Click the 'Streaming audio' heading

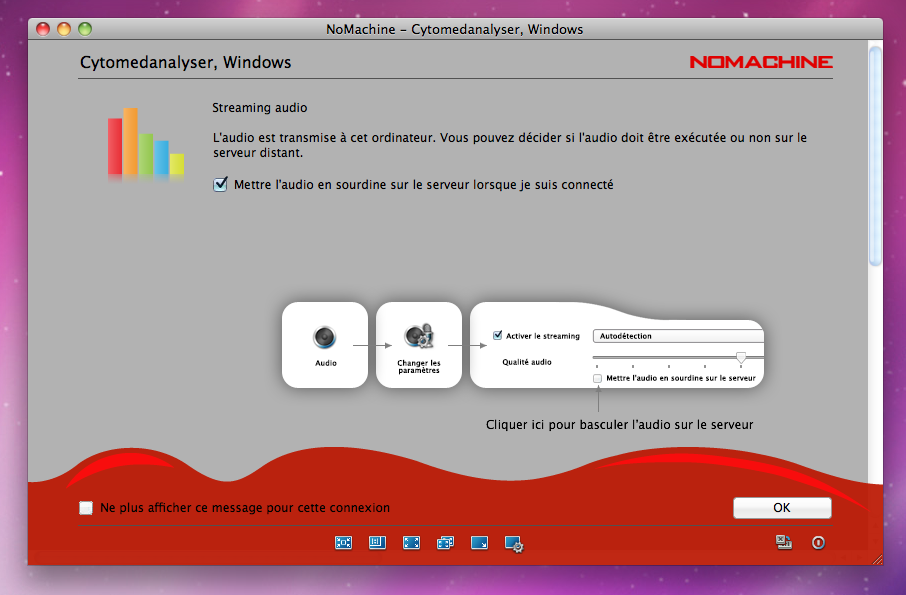[x=259, y=108]
